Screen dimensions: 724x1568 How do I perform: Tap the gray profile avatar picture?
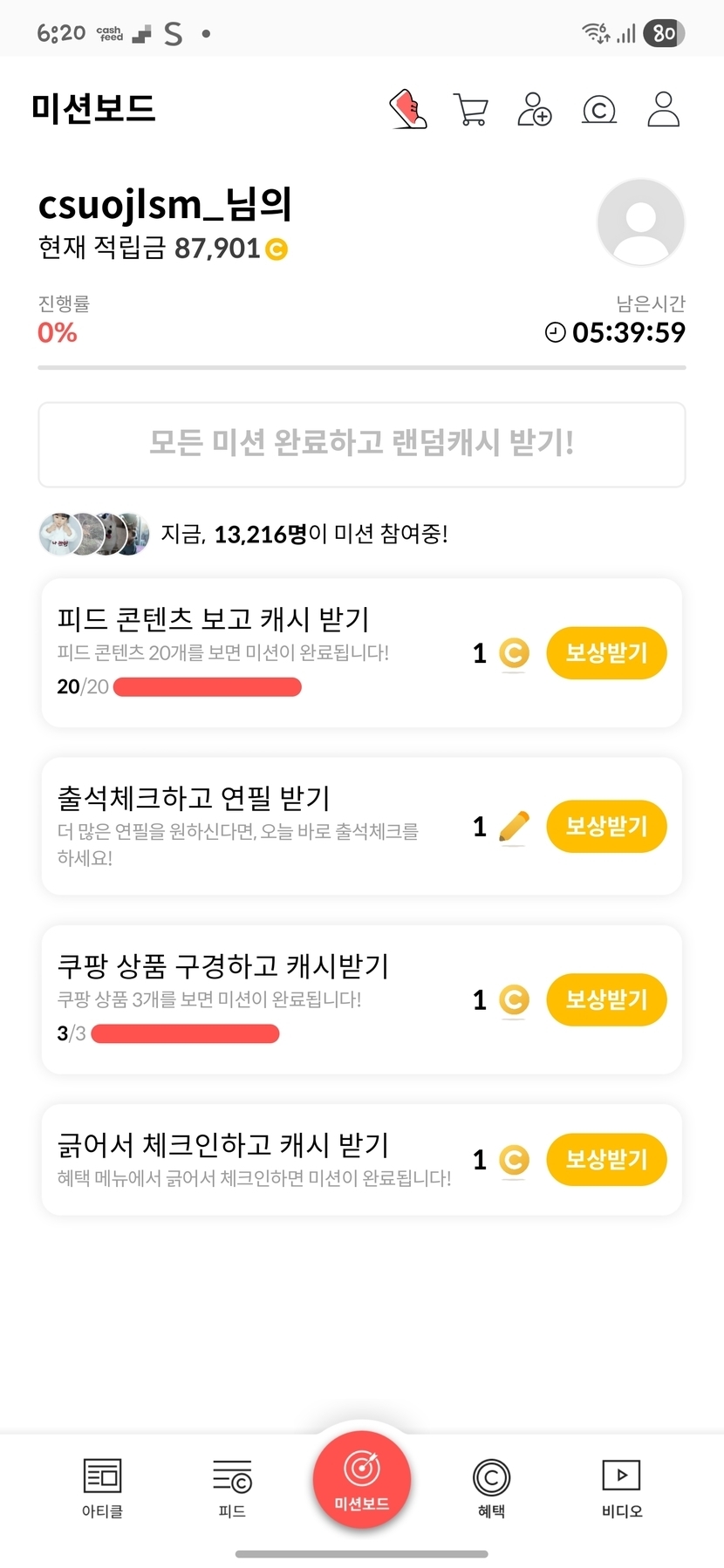coord(640,222)
